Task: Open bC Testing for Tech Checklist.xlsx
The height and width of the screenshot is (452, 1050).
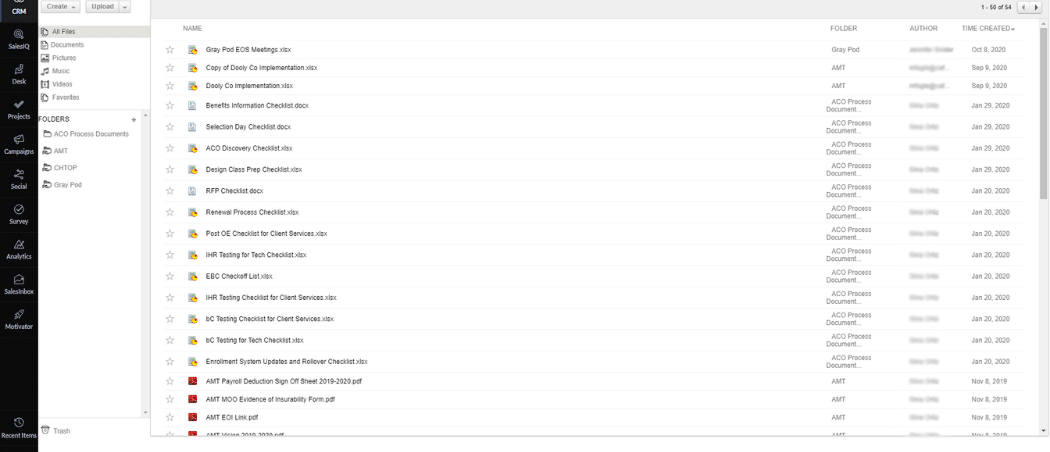Action: tap(254, 340)
